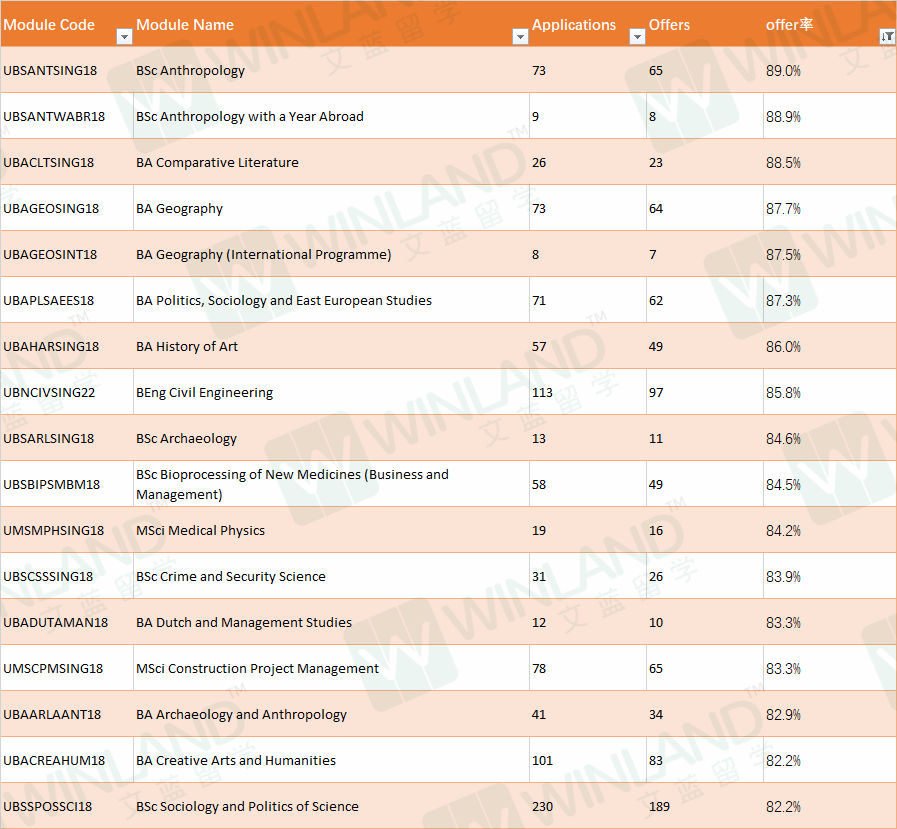Click the 86.0% offer rate cell

click(x=829, y=346)
